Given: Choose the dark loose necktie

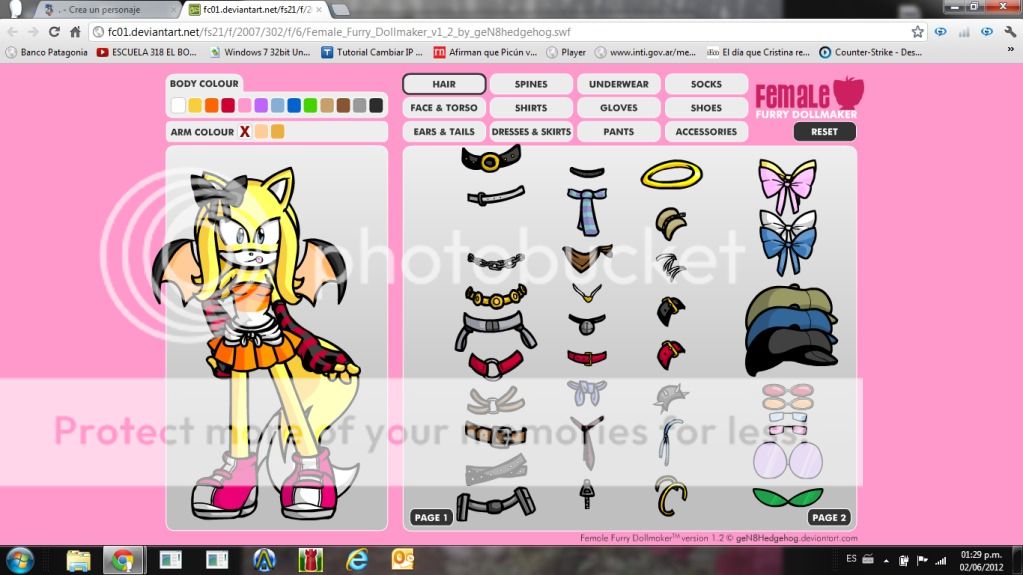Looking at the screenshot, I should point(587,442).
